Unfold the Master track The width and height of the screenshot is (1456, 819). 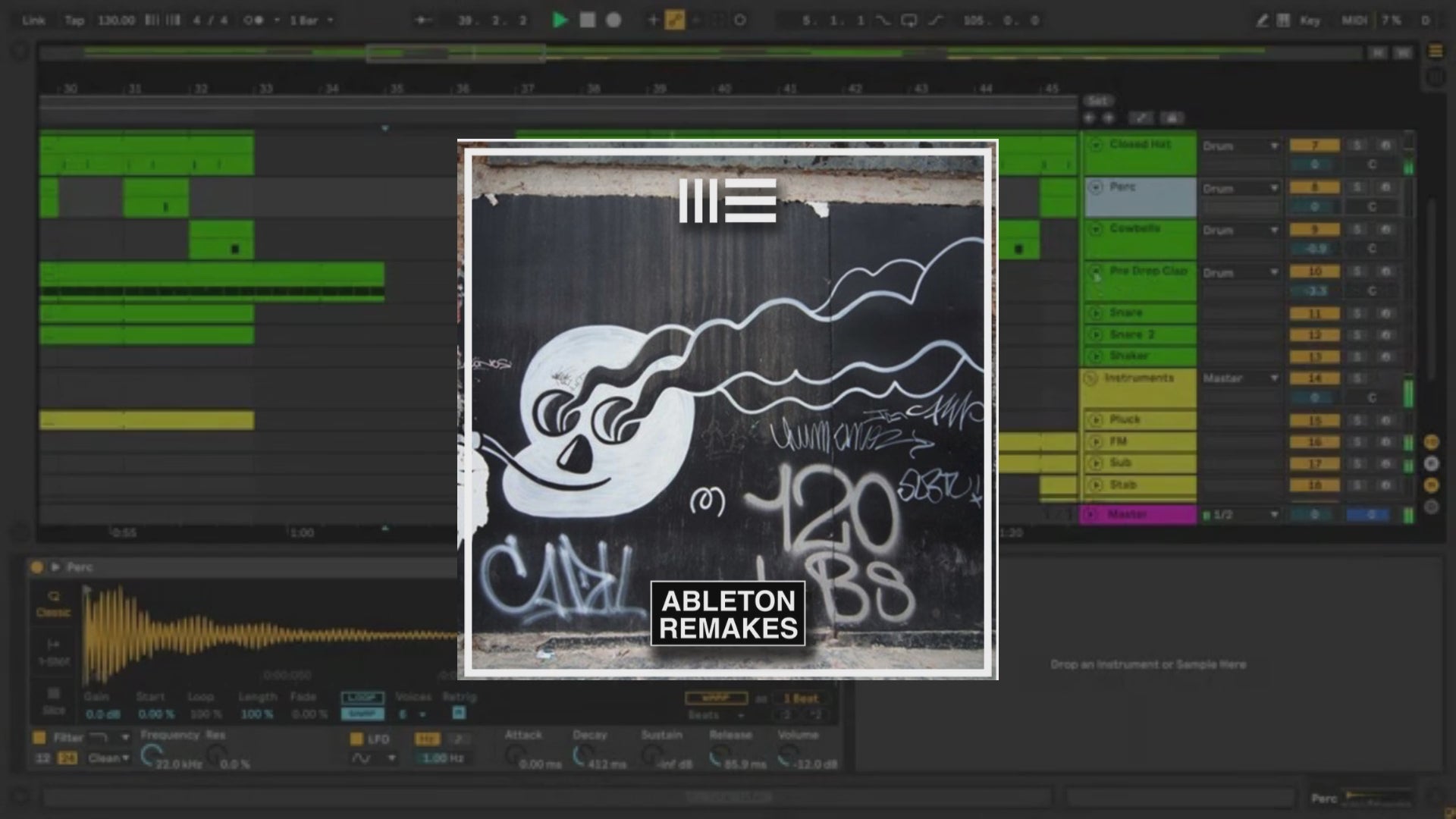coord(1091,515)
